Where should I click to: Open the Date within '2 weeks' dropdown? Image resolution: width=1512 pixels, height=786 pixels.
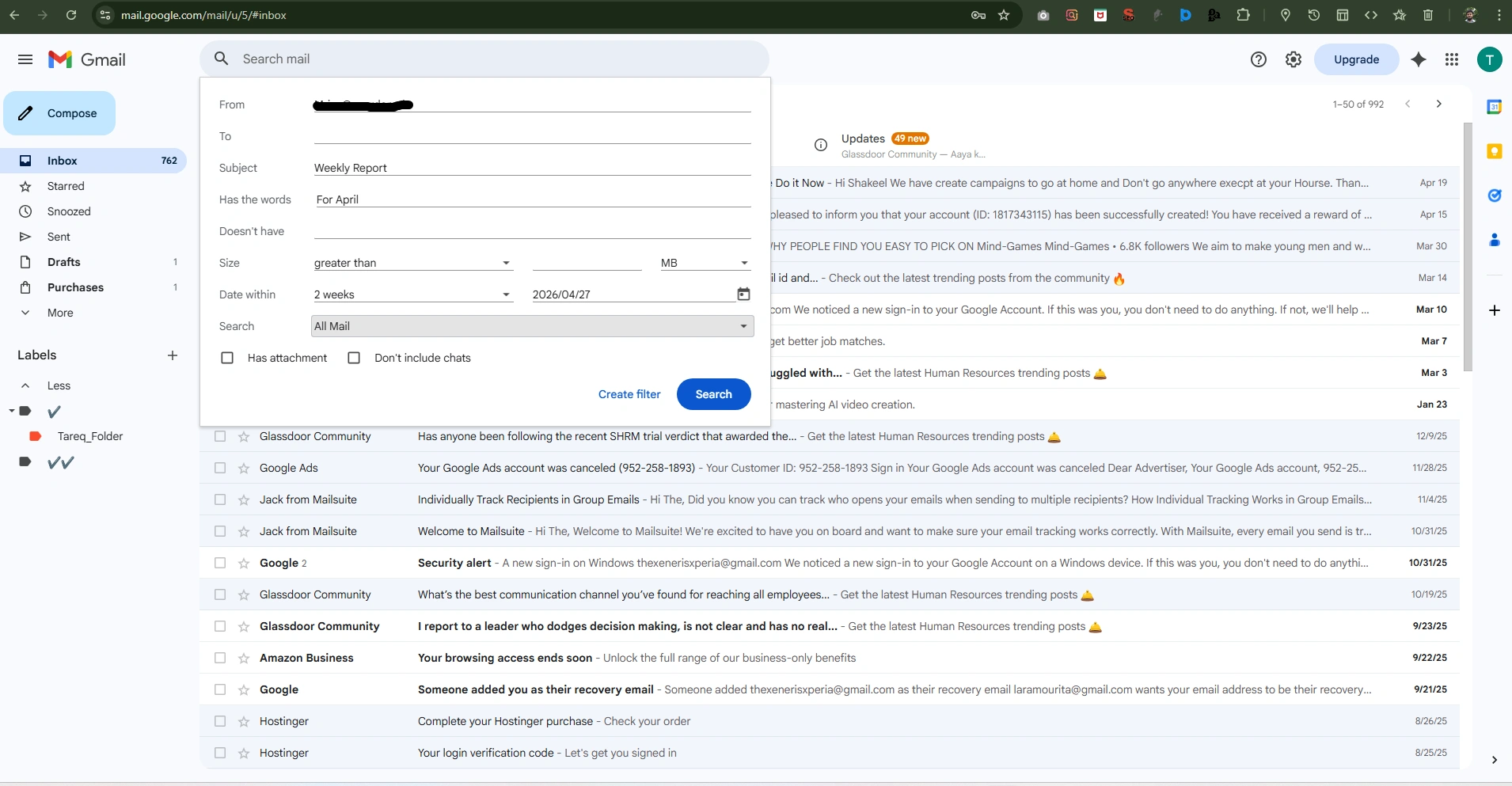(x=413, y=294)
